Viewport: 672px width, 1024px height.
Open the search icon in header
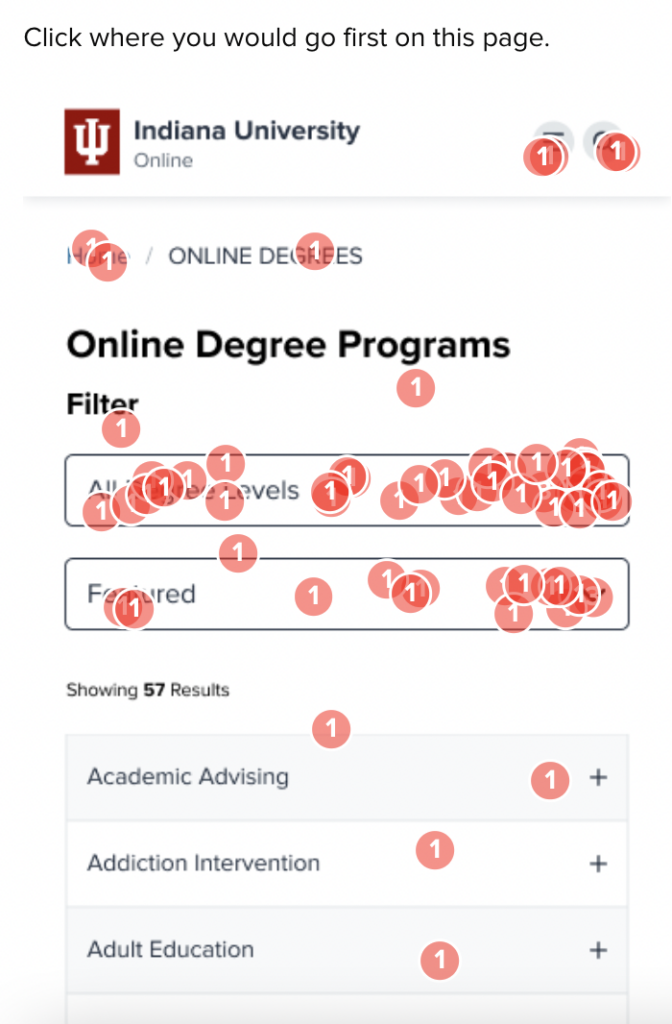coord(603,140)
